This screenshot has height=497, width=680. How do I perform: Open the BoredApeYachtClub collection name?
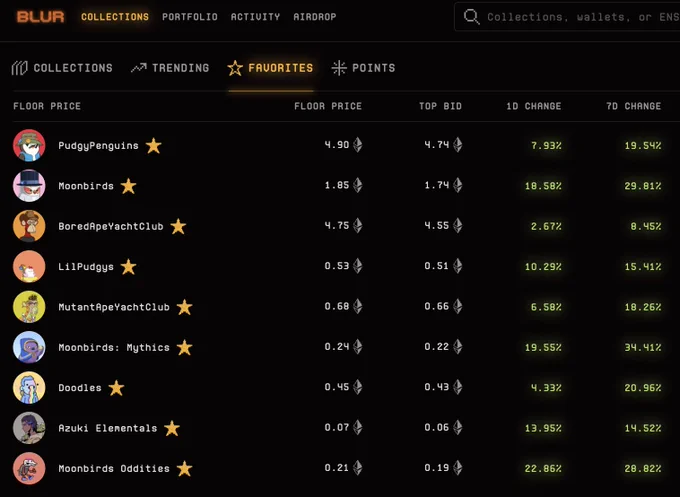pos(111,226)
